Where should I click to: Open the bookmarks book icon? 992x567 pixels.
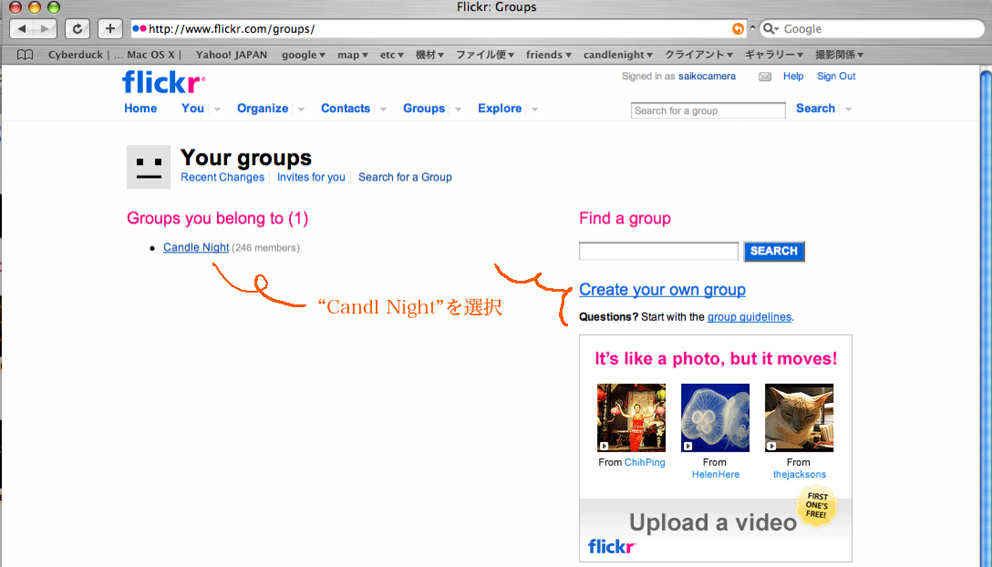pos(25,54)
